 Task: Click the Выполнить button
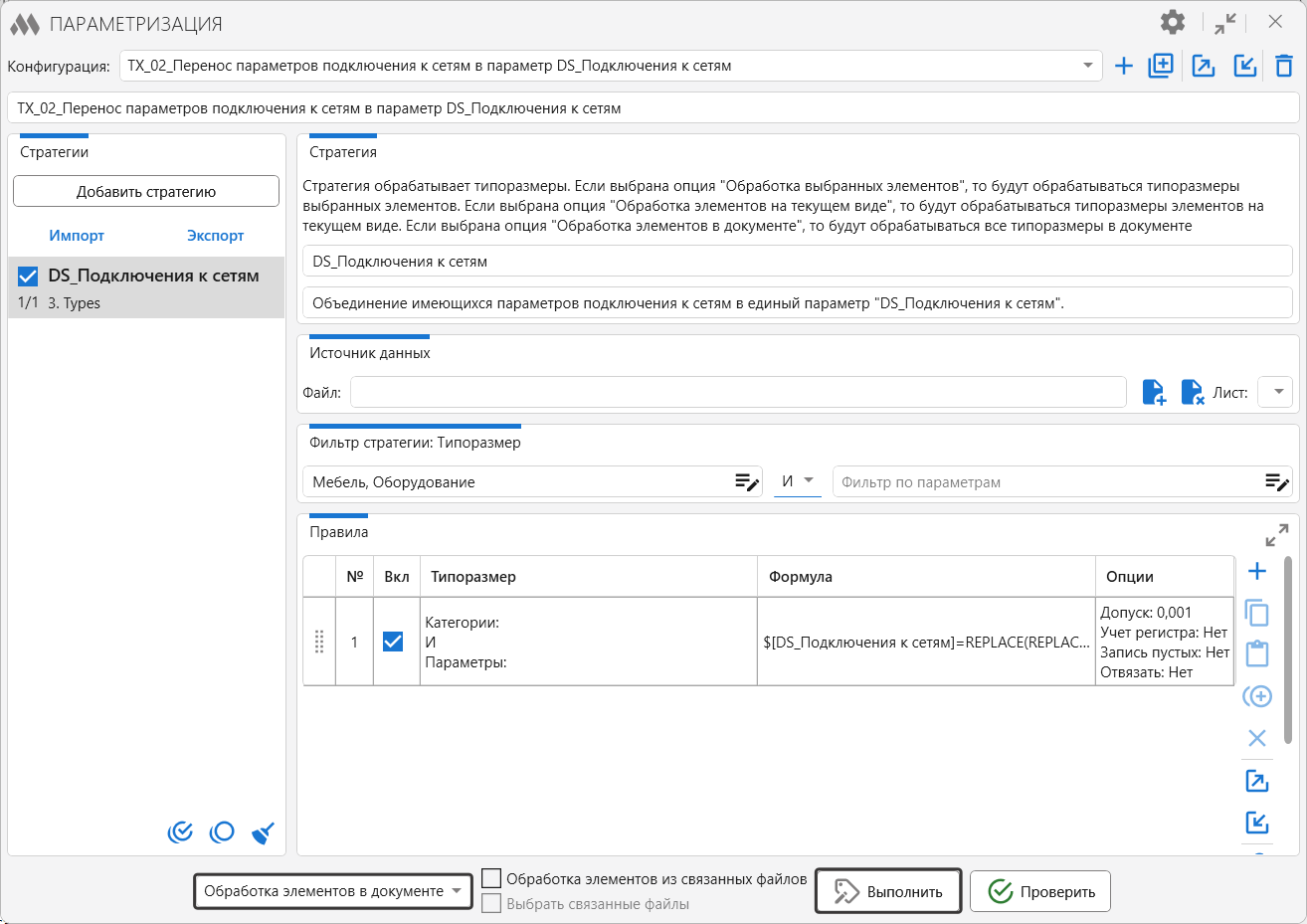(888, 891)
